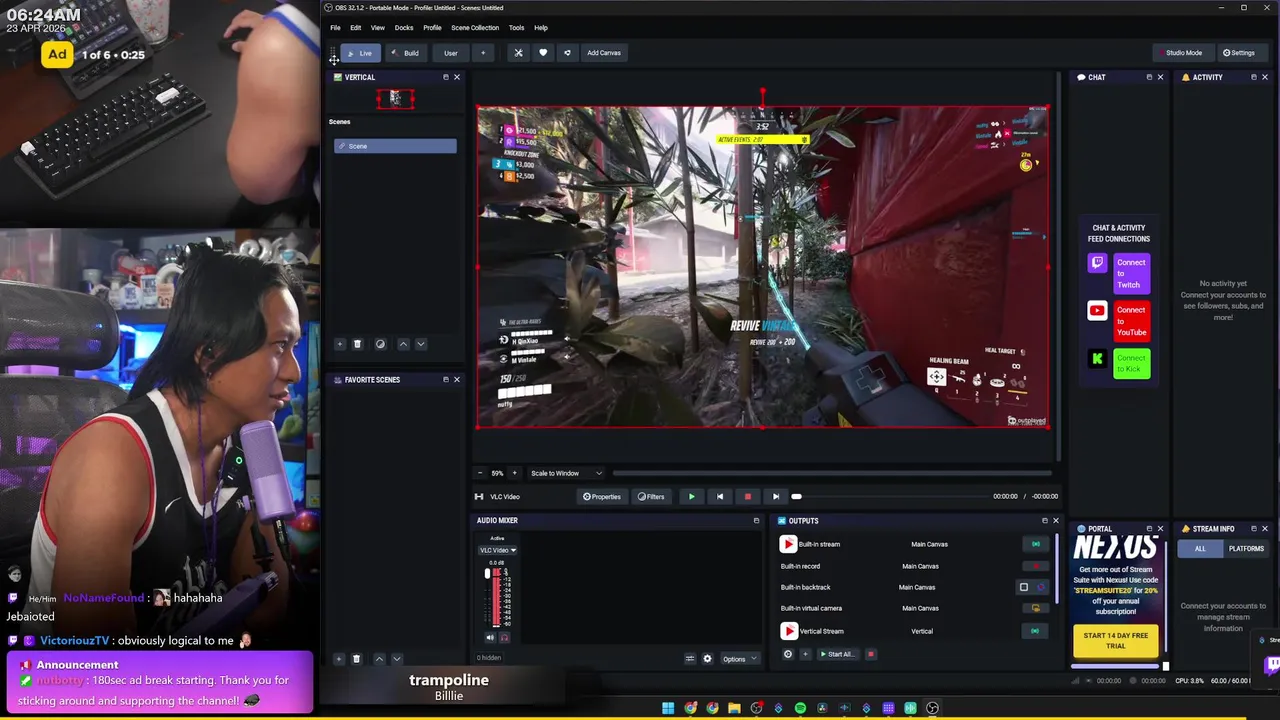Switch to the User layout tab
The image size is (1280, 720).
click(x=451, y=53)
